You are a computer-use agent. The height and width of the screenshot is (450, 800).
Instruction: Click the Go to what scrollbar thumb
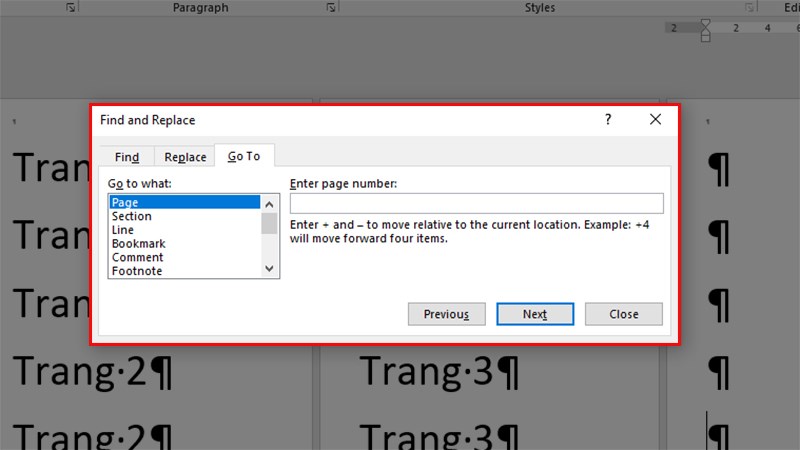click(269, 223)
